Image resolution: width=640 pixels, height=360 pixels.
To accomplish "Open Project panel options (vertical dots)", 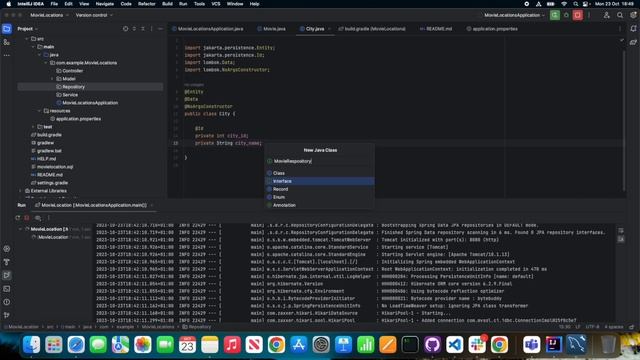I will point(151,29).
